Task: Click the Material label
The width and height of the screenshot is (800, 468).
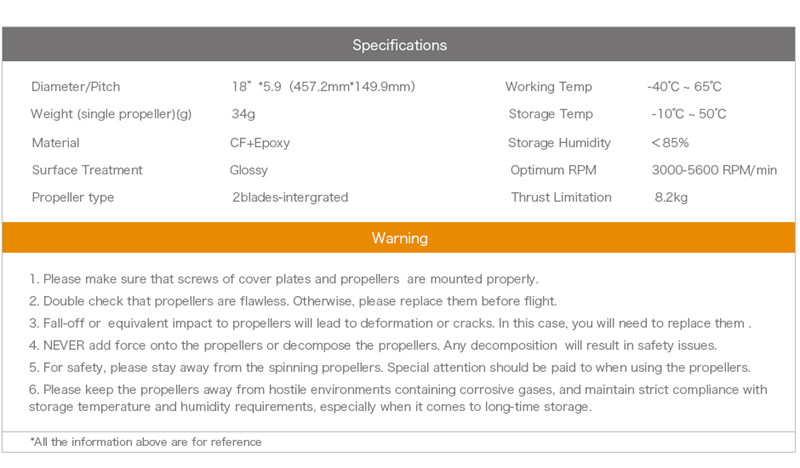Action: click(55, 143)
